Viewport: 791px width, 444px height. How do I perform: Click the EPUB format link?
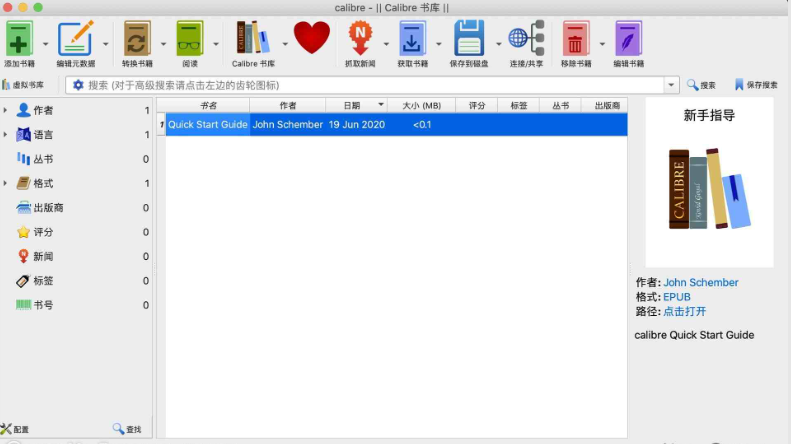pos(676,297)
